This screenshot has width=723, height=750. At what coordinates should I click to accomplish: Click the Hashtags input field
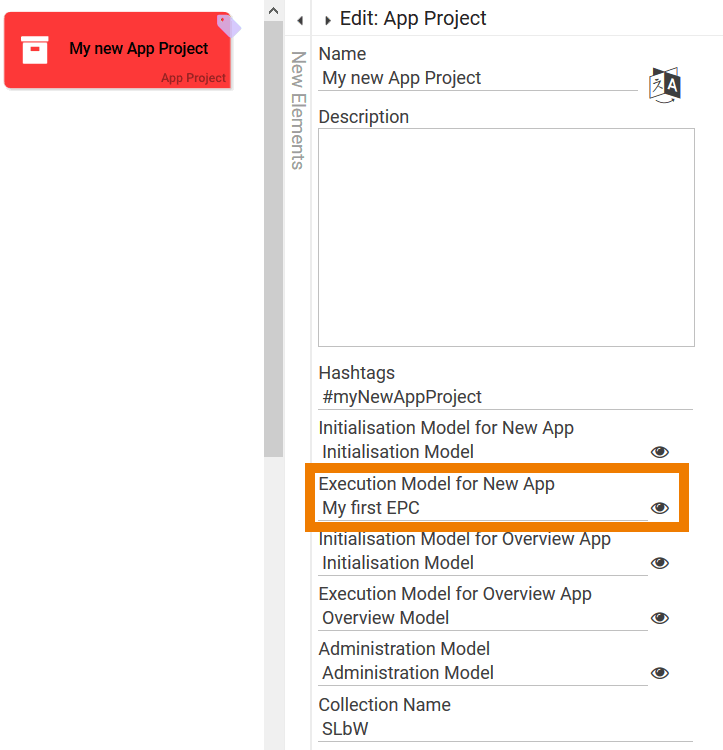point(505,397)
